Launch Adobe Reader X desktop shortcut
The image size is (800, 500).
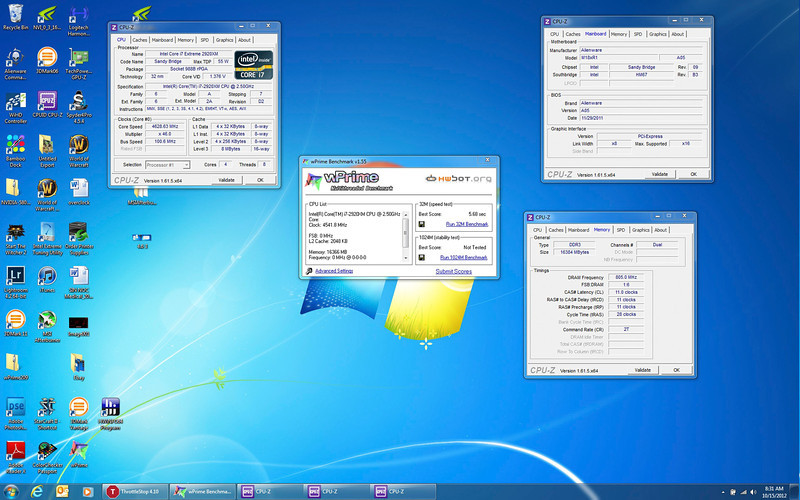tap(15, 457)
